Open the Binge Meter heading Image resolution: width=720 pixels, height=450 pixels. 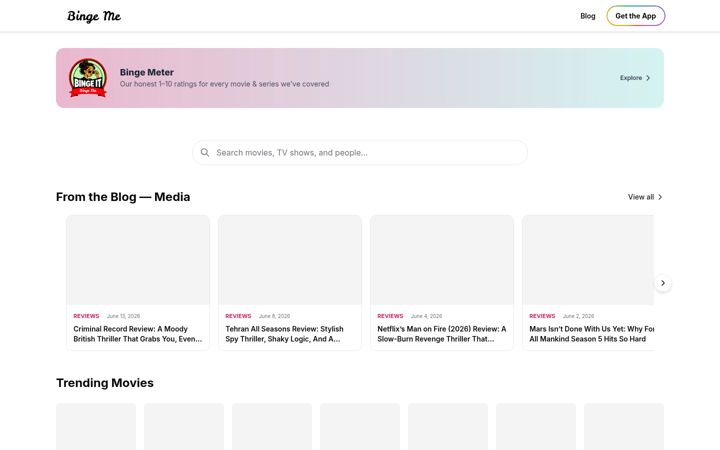pos(146,72)
